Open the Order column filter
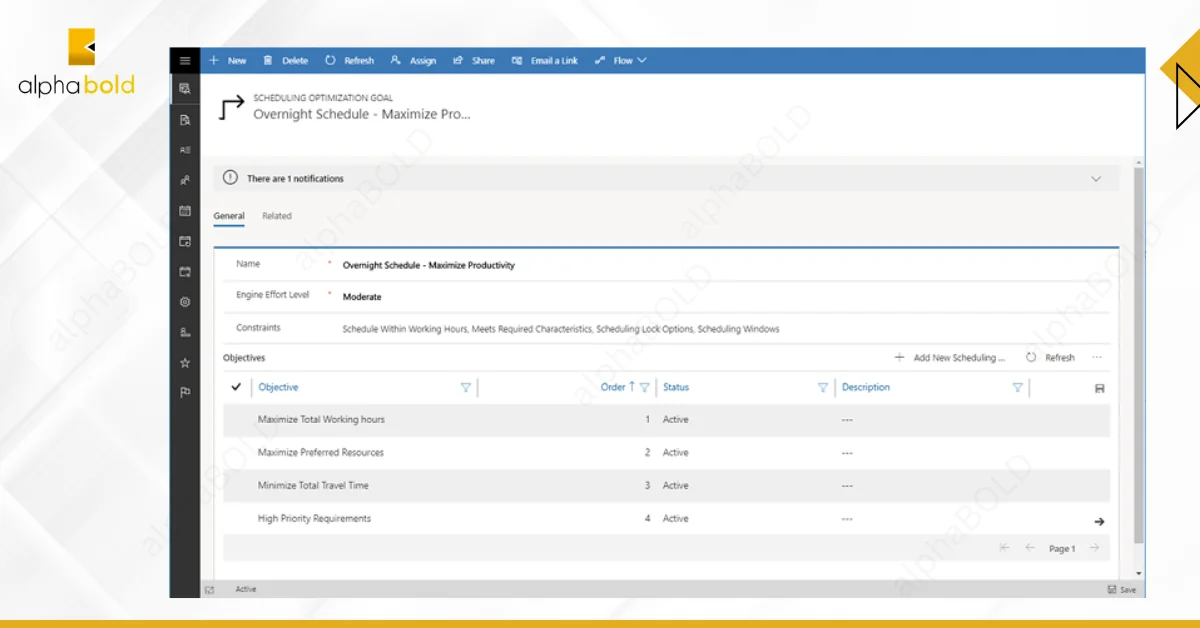Screen dimensions: 1200x628 (645, 387)
